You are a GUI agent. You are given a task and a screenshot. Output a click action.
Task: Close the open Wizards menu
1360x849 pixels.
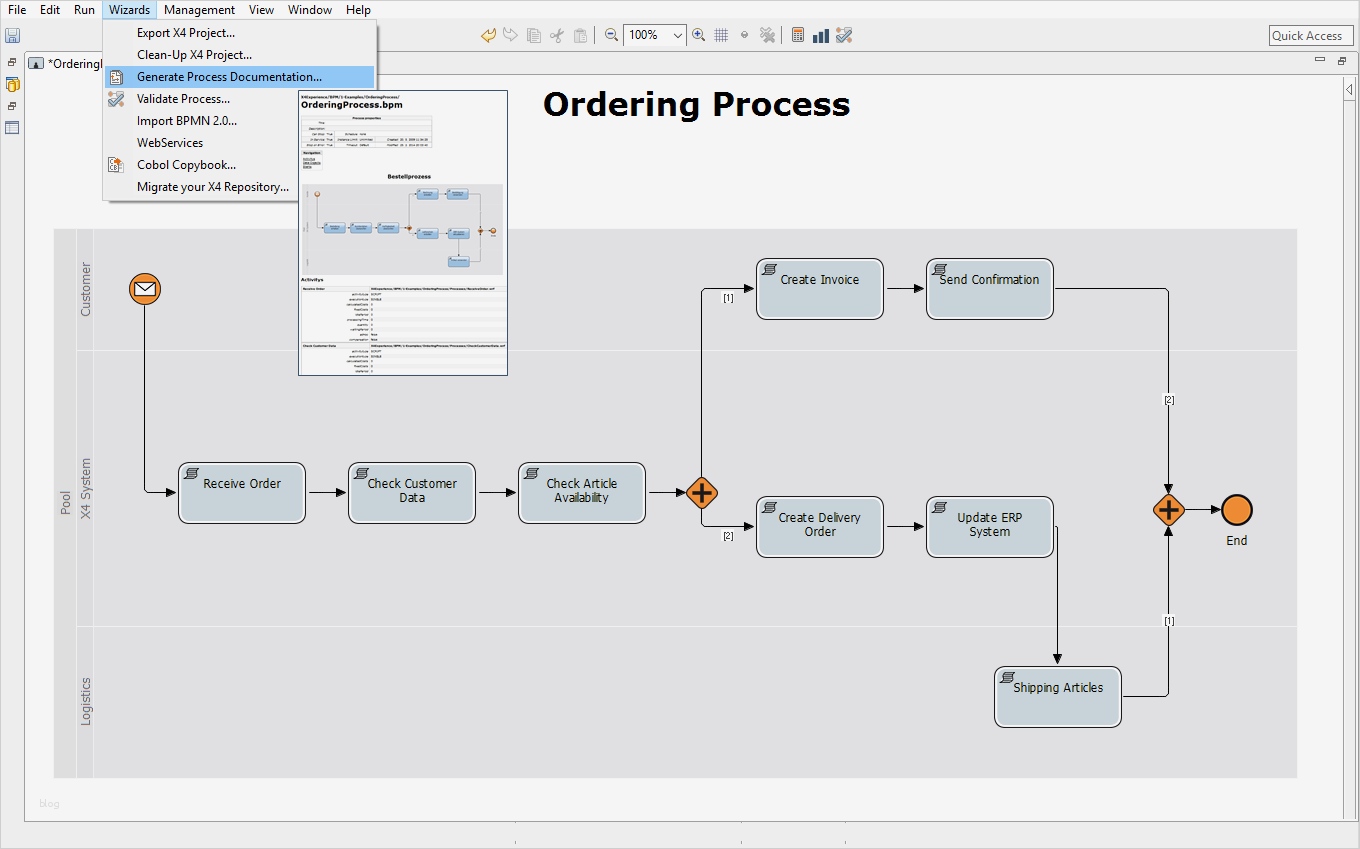coord(129,10)
